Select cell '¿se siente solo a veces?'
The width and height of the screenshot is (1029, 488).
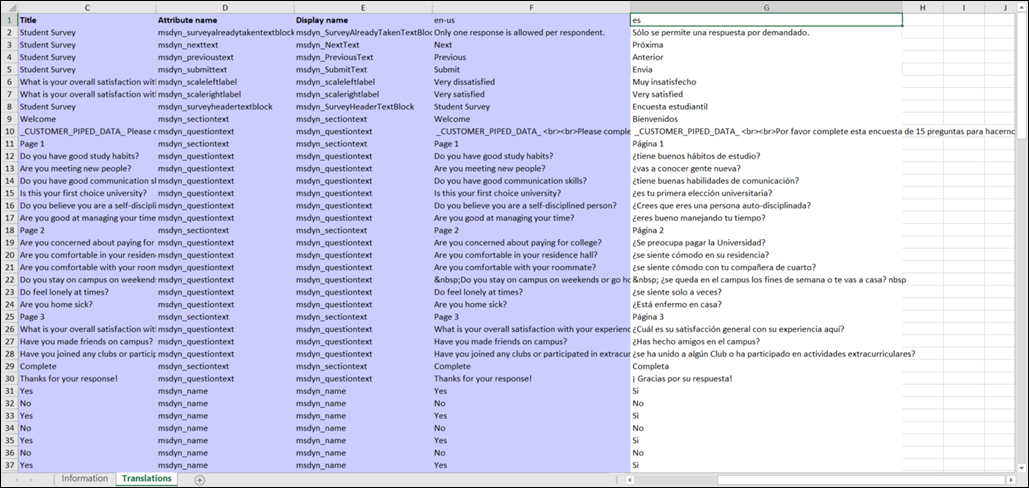tap(766, 292)
